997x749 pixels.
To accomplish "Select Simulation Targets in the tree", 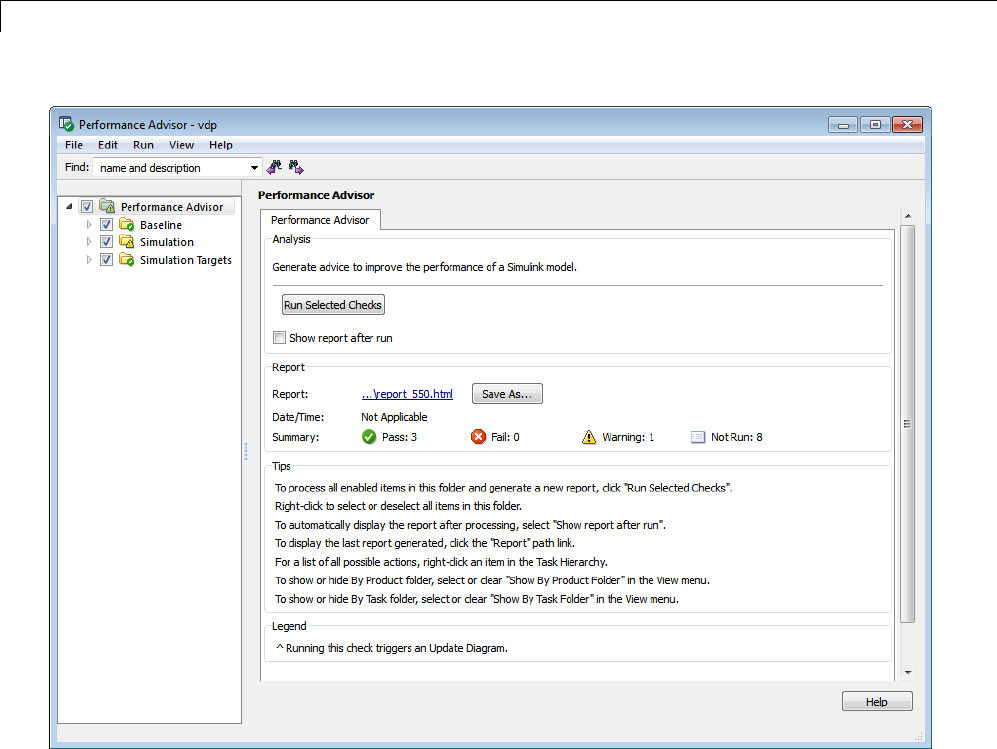I will 186,260.
